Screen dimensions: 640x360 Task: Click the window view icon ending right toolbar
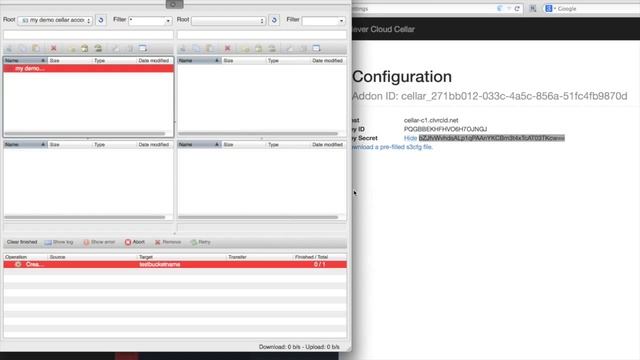coord(316,48)
